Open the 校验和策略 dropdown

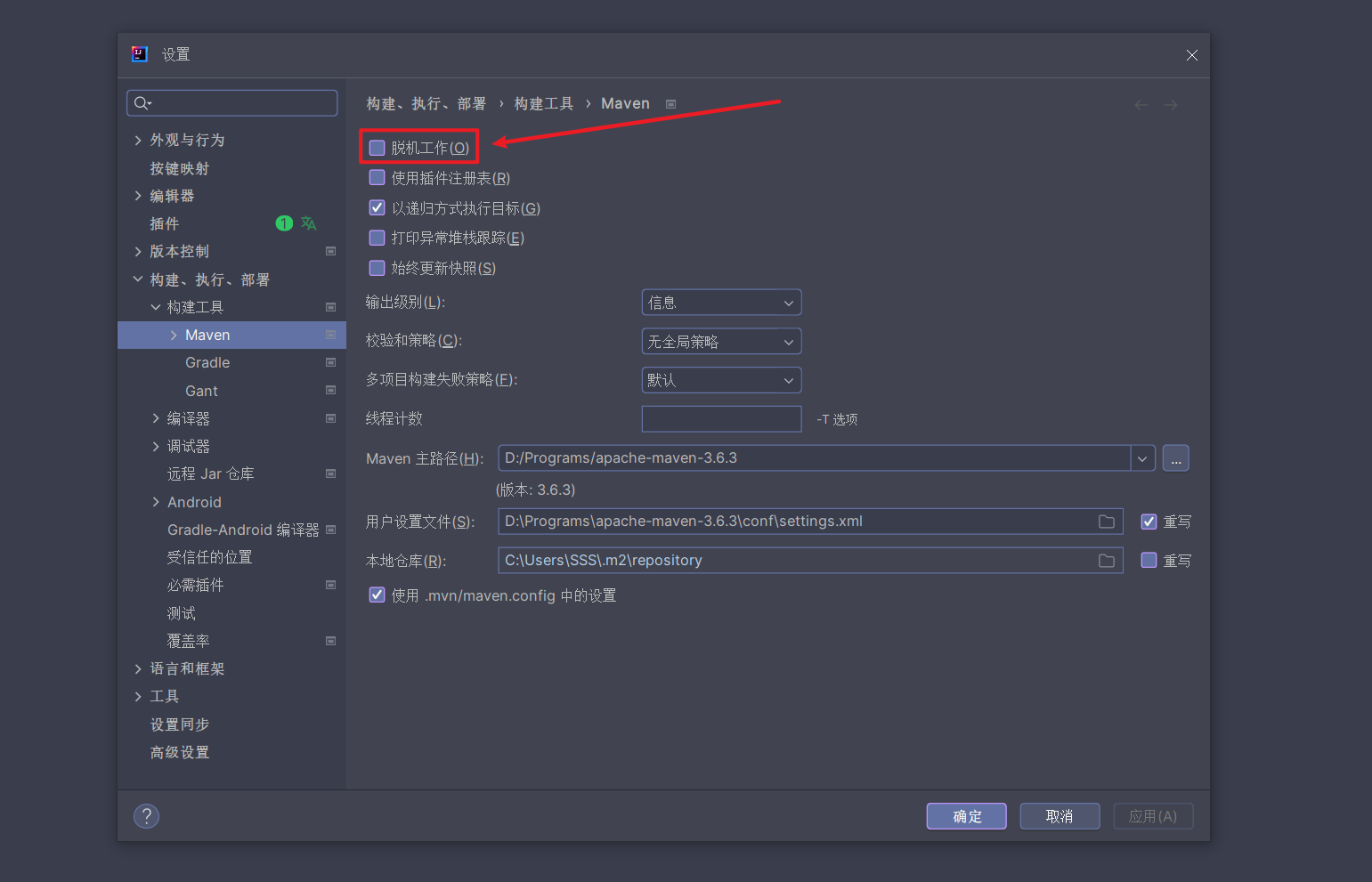721,341
